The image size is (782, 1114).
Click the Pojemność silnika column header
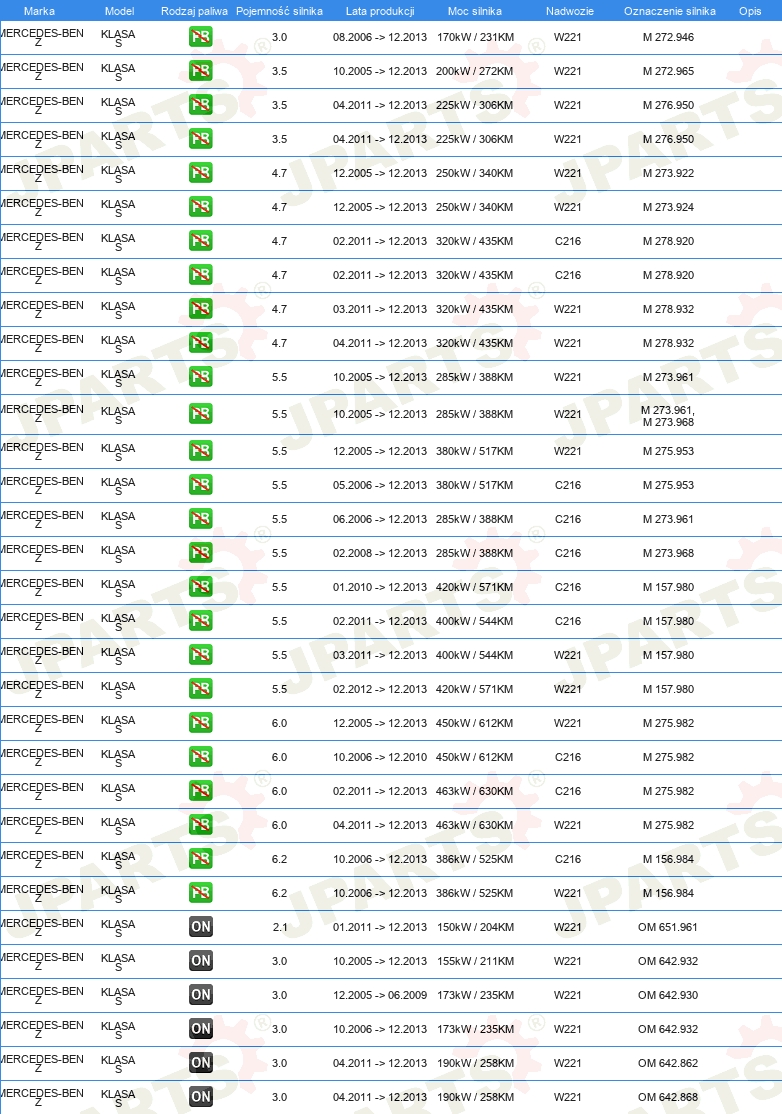279,11
